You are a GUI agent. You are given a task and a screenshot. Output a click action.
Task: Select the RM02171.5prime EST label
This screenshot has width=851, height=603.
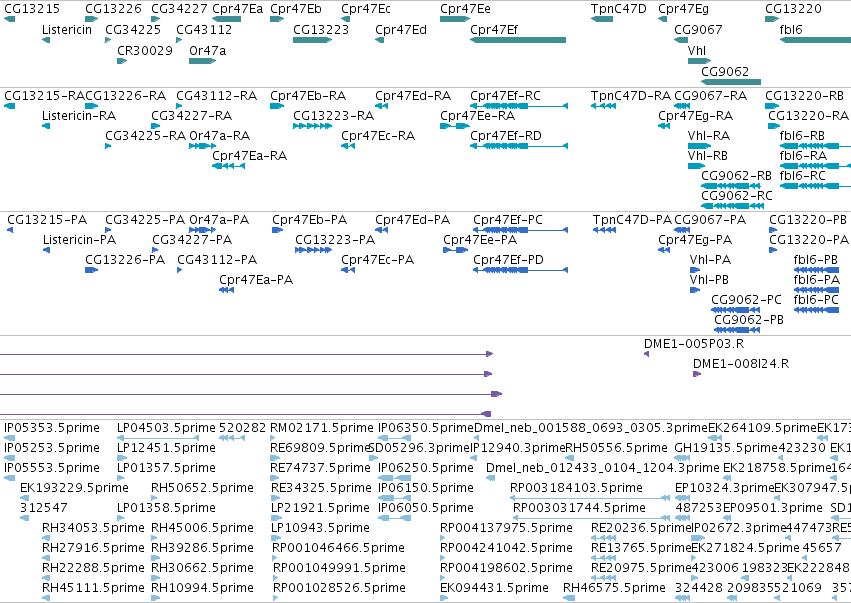[322, 428]
